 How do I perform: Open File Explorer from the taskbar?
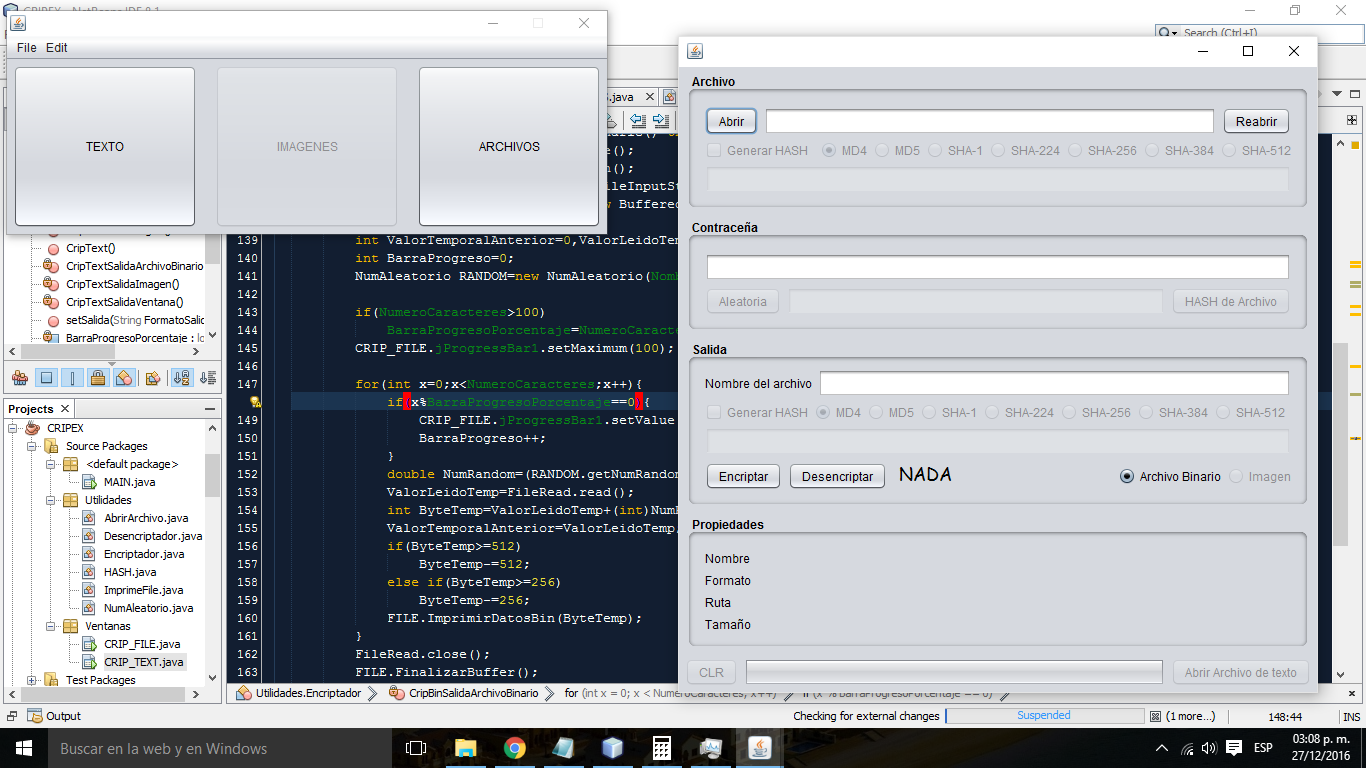click(x=466, y=748)
